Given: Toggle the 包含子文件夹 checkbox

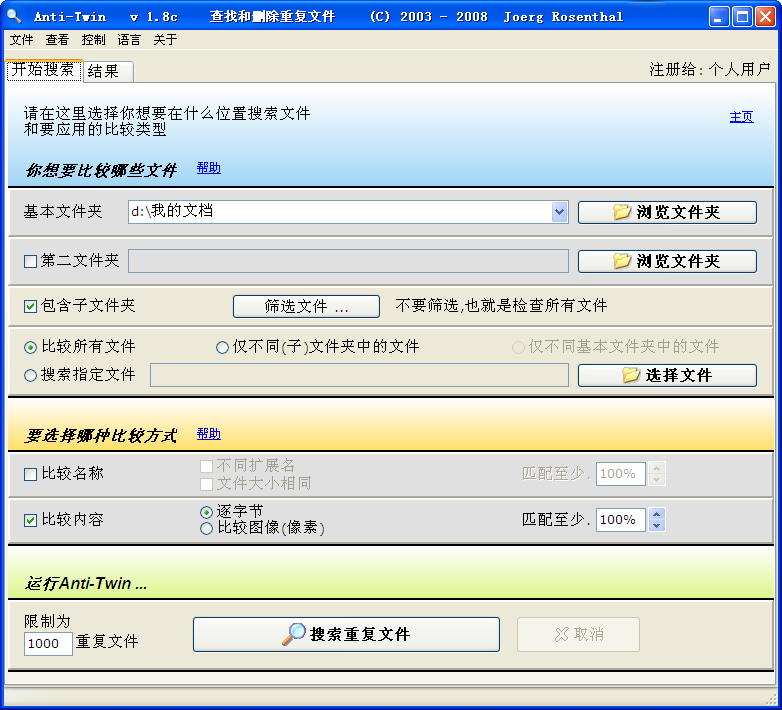Looking at the screenshot, I should pyautogui.click(x=31, y=305).
